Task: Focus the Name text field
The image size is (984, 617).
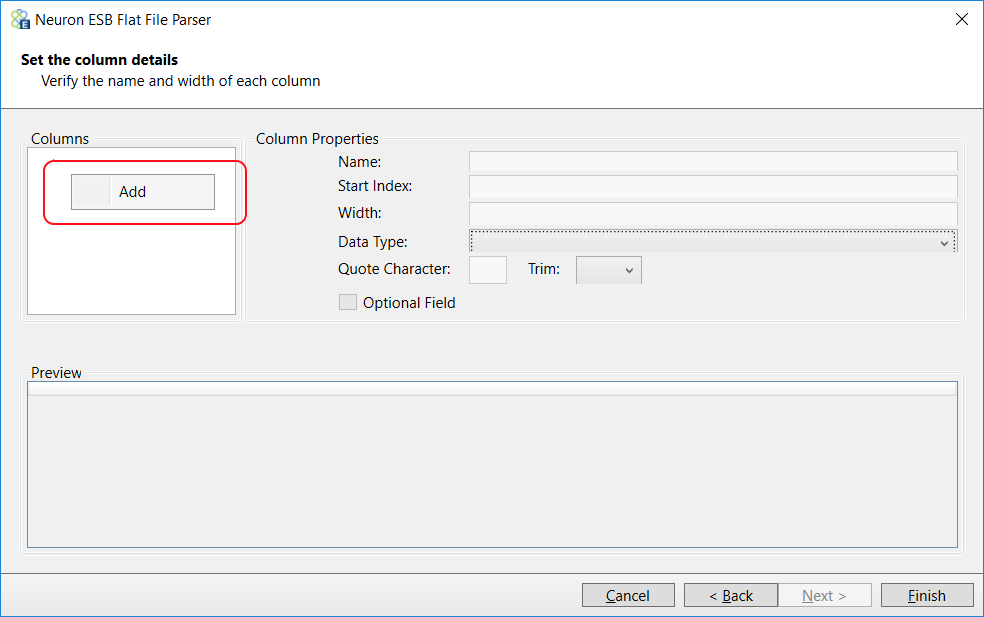Action: pyautogui.click(x=713, y=161)
